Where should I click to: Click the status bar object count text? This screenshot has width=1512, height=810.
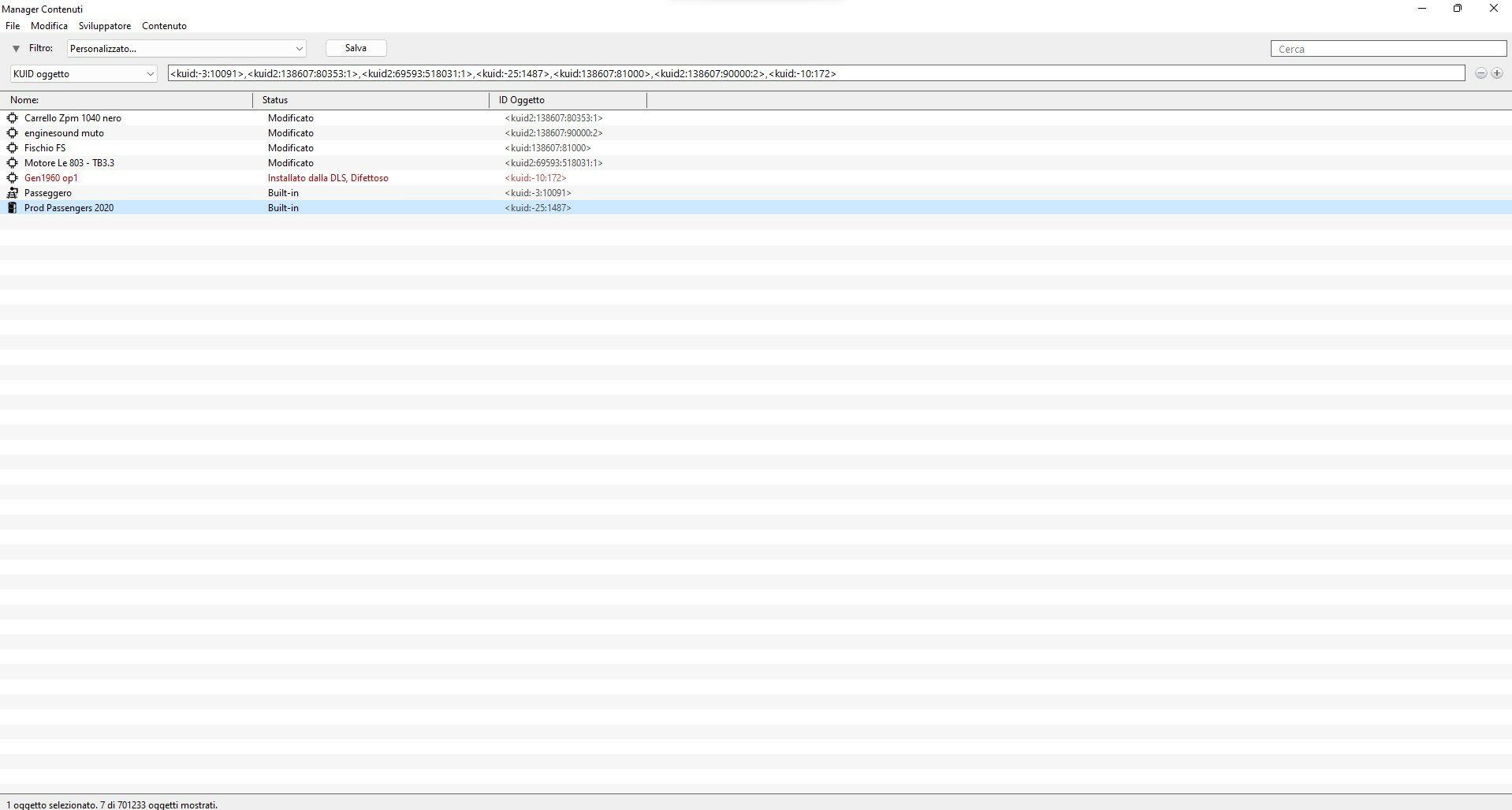(x=112, y=804)
